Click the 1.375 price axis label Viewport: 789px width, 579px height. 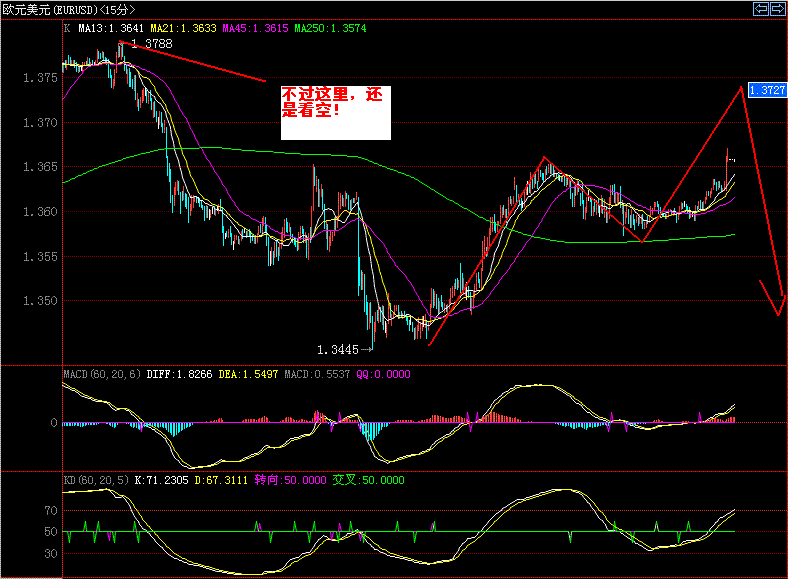point(40,77)
